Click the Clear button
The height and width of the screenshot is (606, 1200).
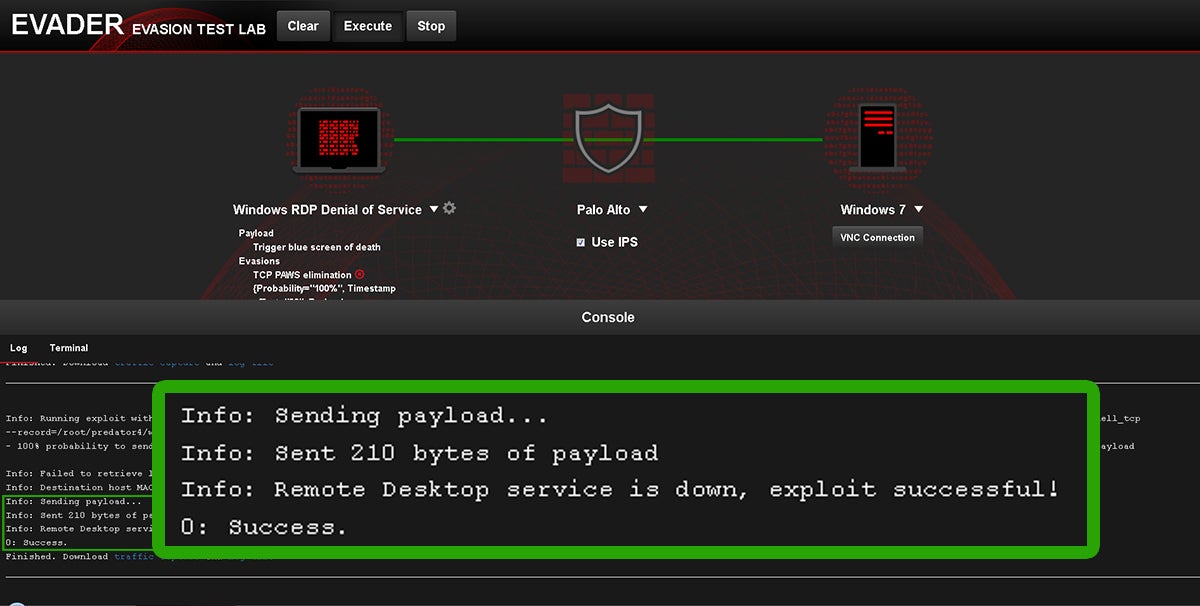(303, 26)
